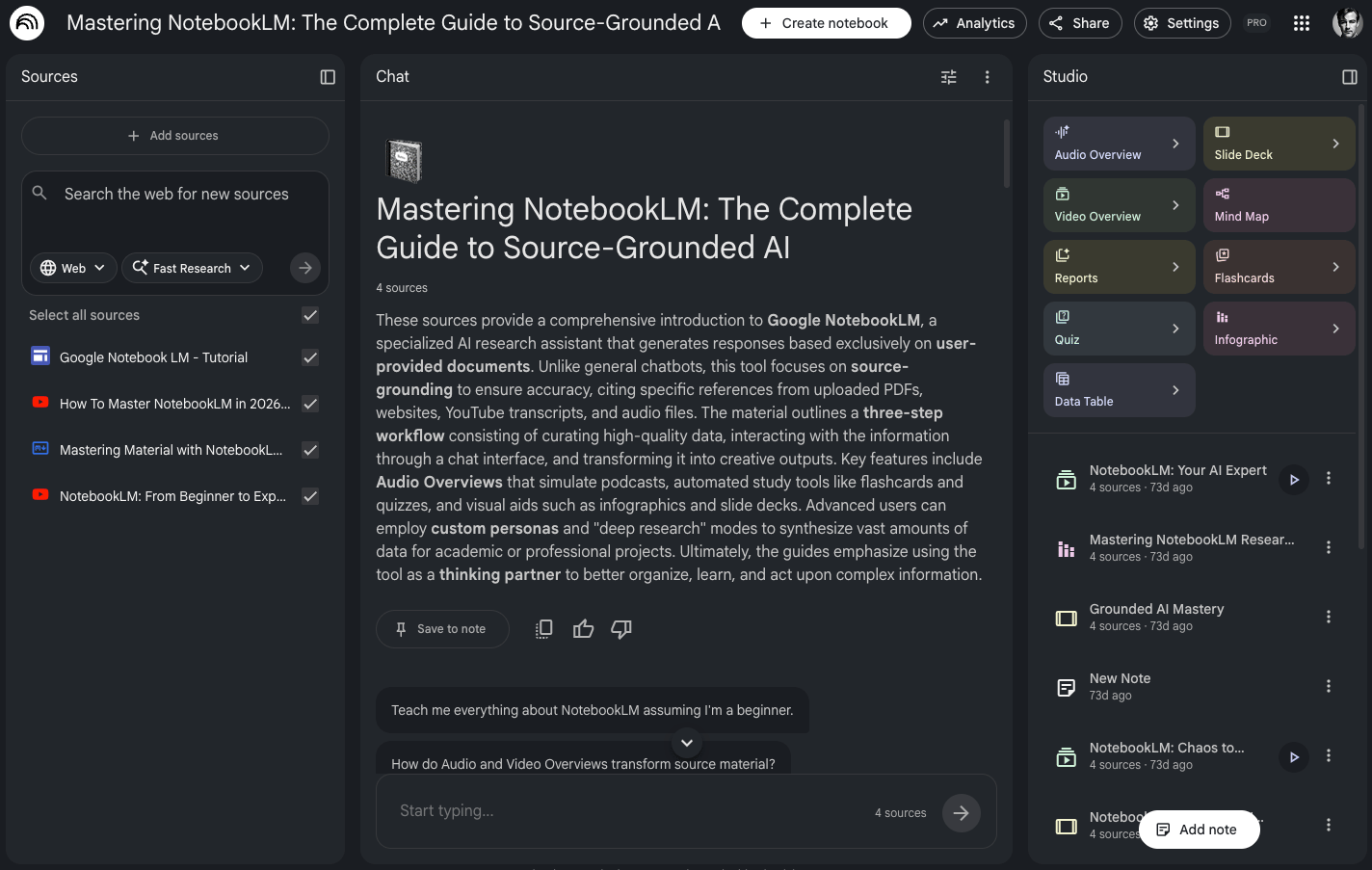
Task: Open the Grounded AI Mastery slide deck
Action: (1156, 617)
